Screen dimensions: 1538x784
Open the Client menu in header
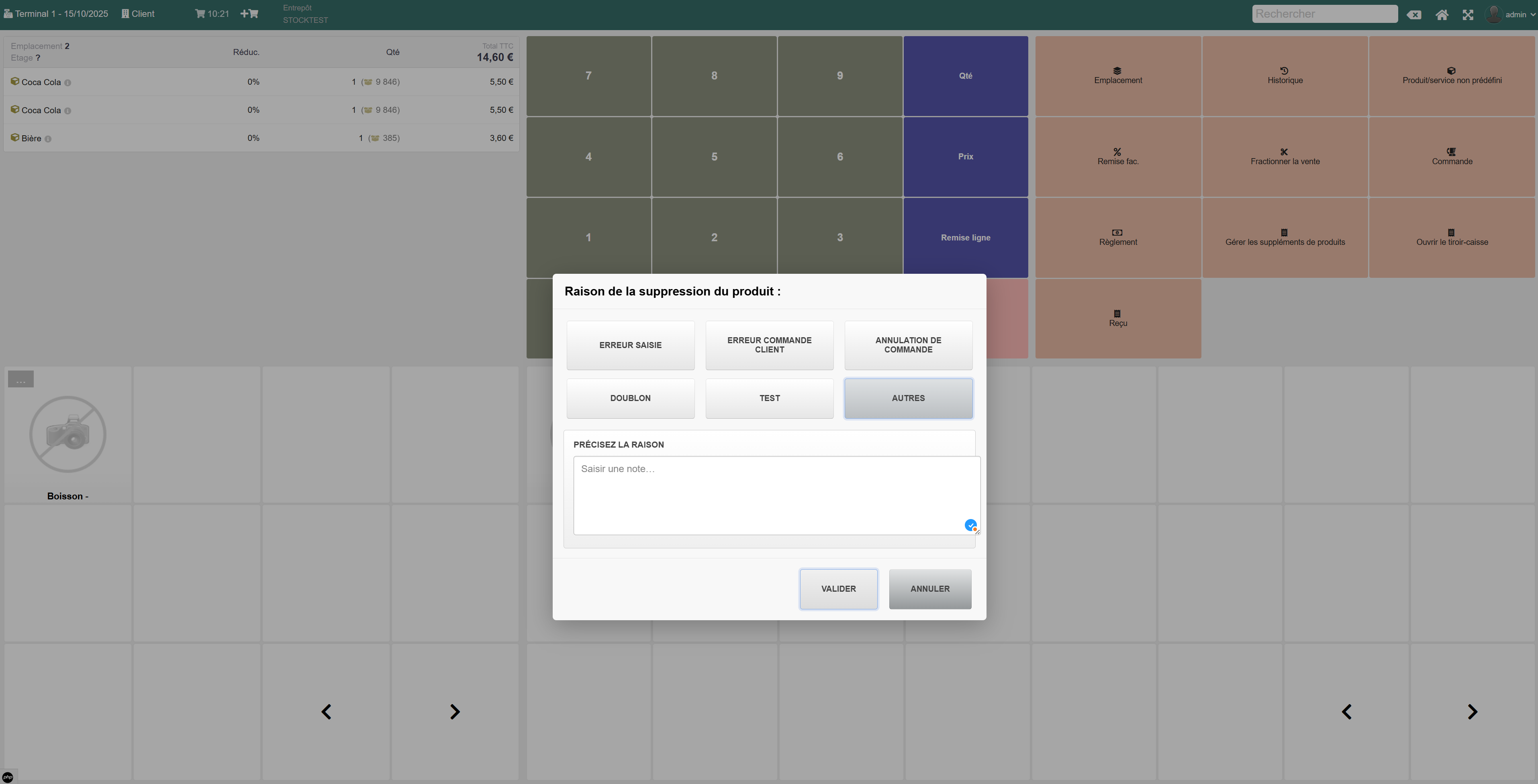pos(138,14)
